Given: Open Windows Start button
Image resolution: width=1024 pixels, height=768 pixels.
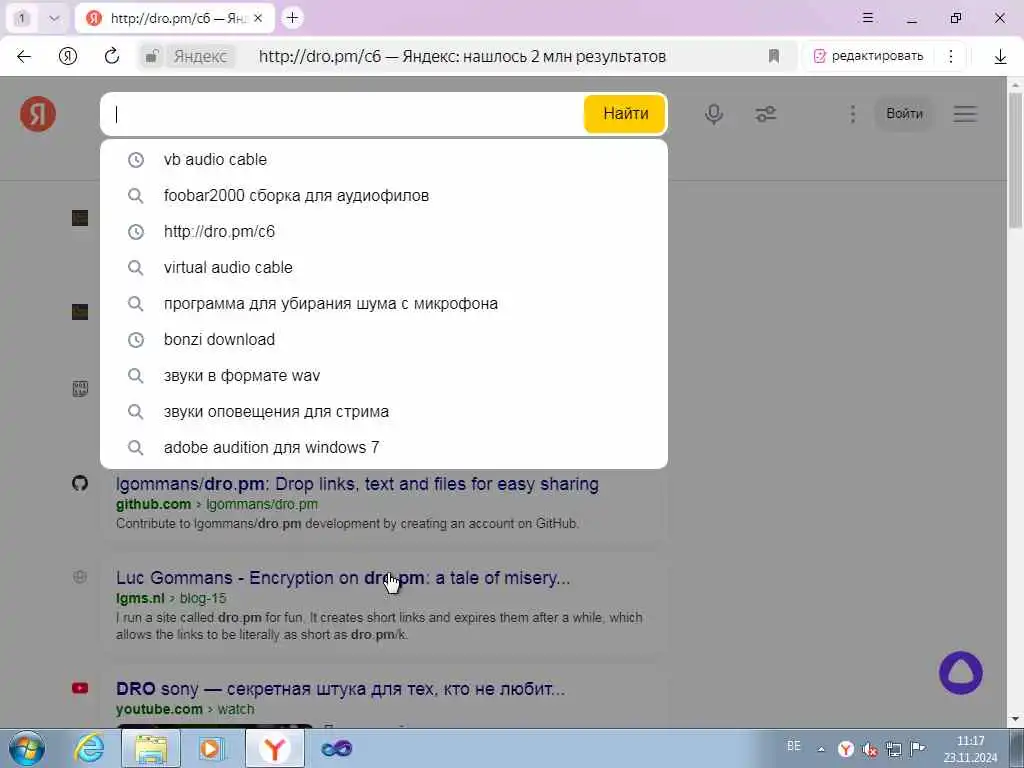Looking at the screenshot, I should click(27, 748).
